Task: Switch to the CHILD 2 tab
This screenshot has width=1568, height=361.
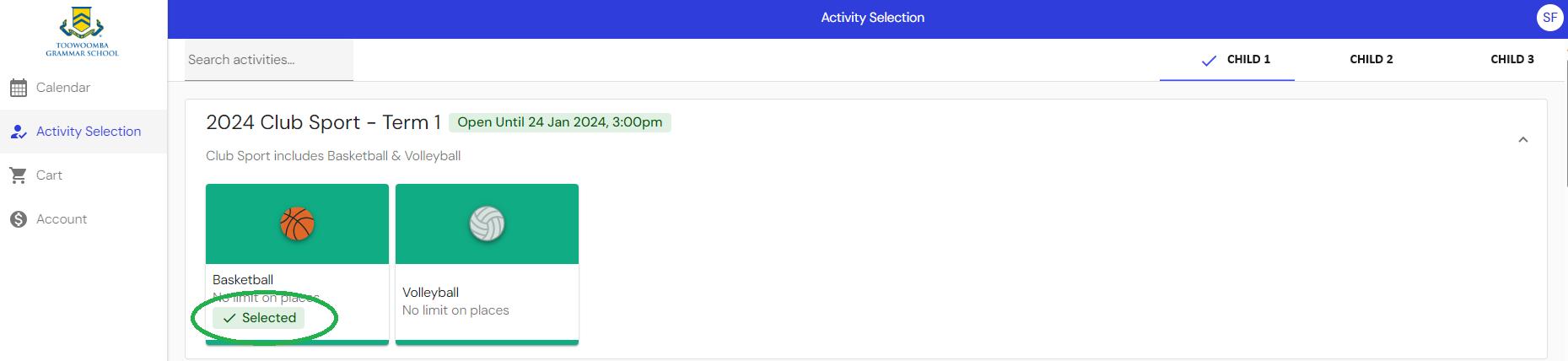Action: 1371,60
